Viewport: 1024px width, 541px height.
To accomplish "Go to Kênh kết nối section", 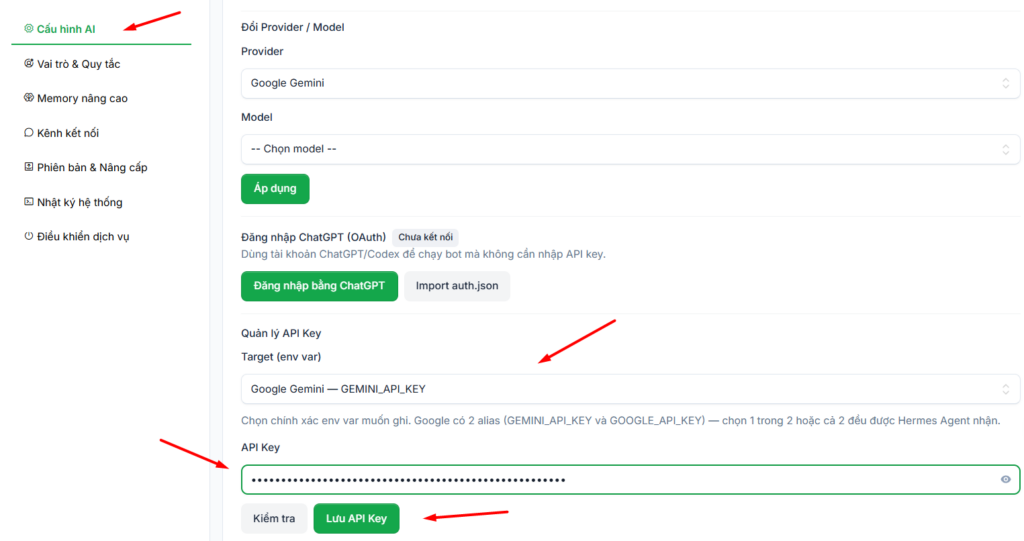I will [68, 133].
